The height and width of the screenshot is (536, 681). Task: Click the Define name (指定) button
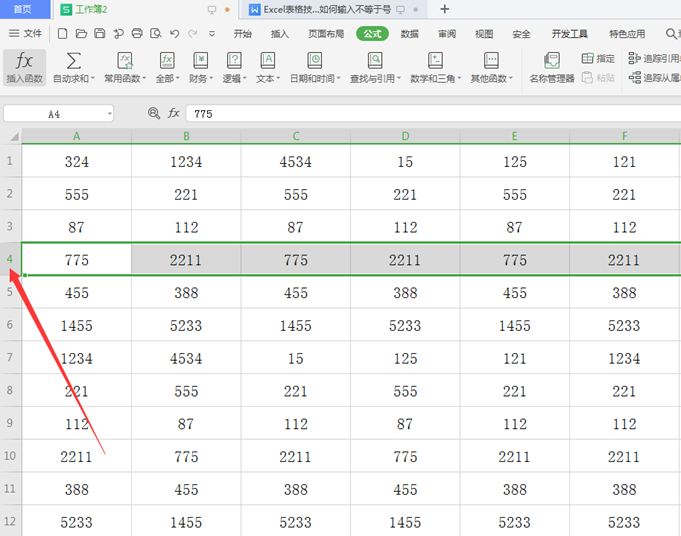click(598, 59)
